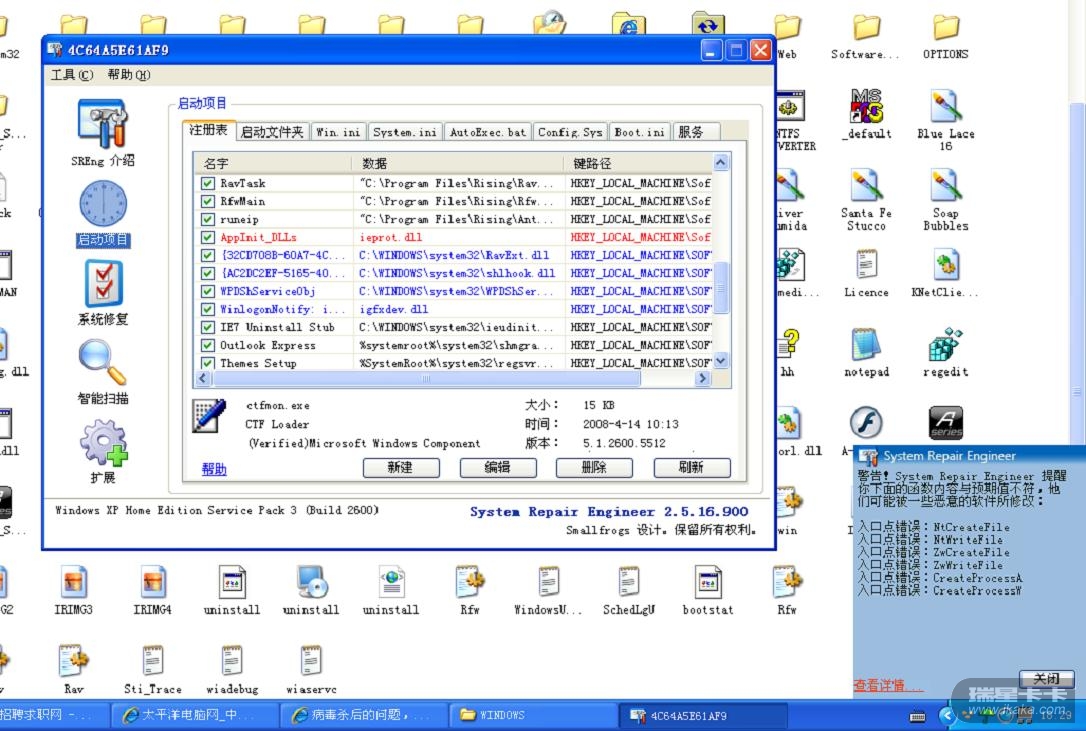Open the 系统修复 checklist icon
The width and height of the screenshot is (1086, 731).
tap(103, 283)
